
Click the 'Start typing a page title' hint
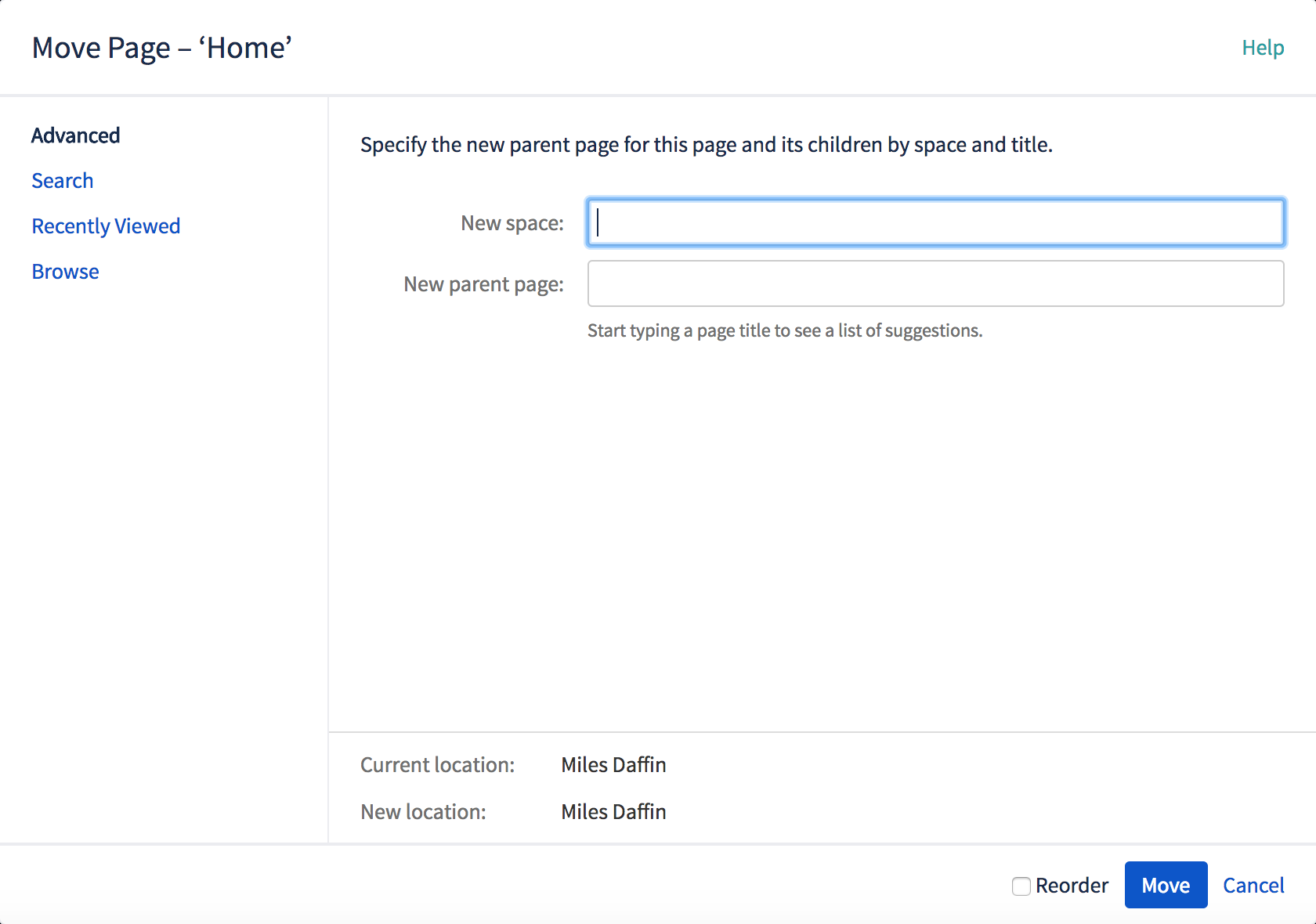pos(785,330)
